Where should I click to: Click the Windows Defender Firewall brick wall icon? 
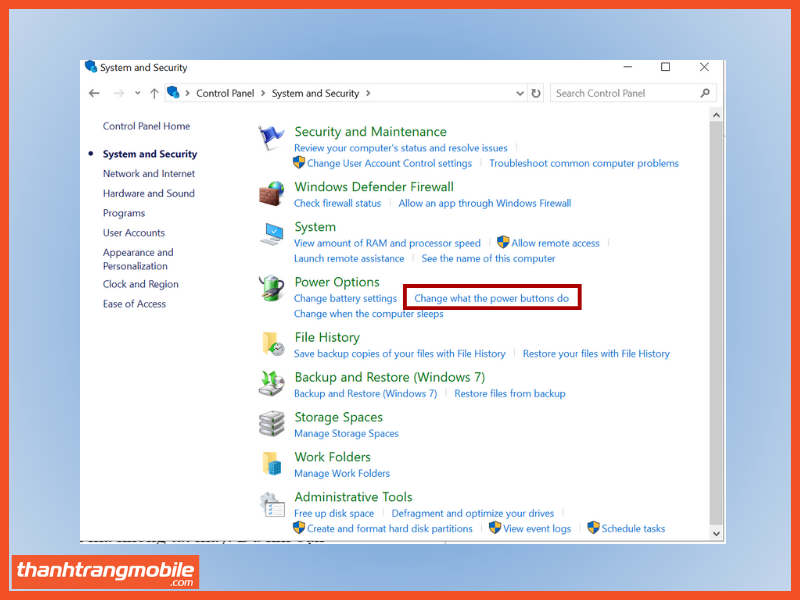tap(271, 193)
